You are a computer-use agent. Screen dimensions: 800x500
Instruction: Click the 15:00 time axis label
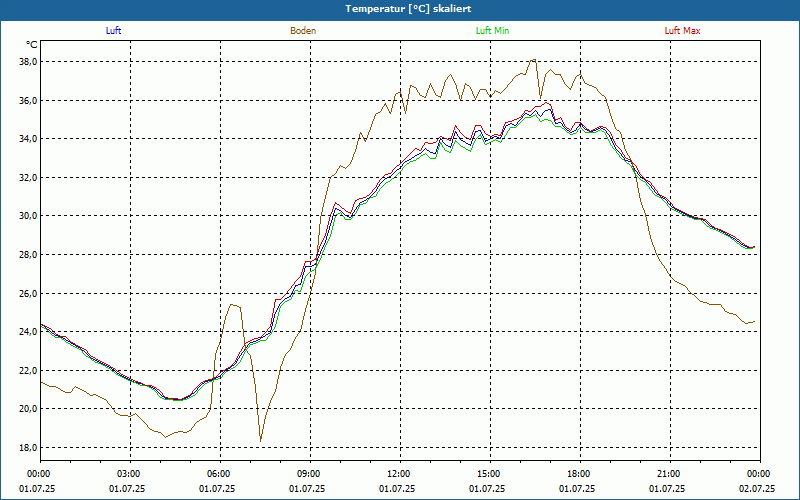click(x=490, y=474)
